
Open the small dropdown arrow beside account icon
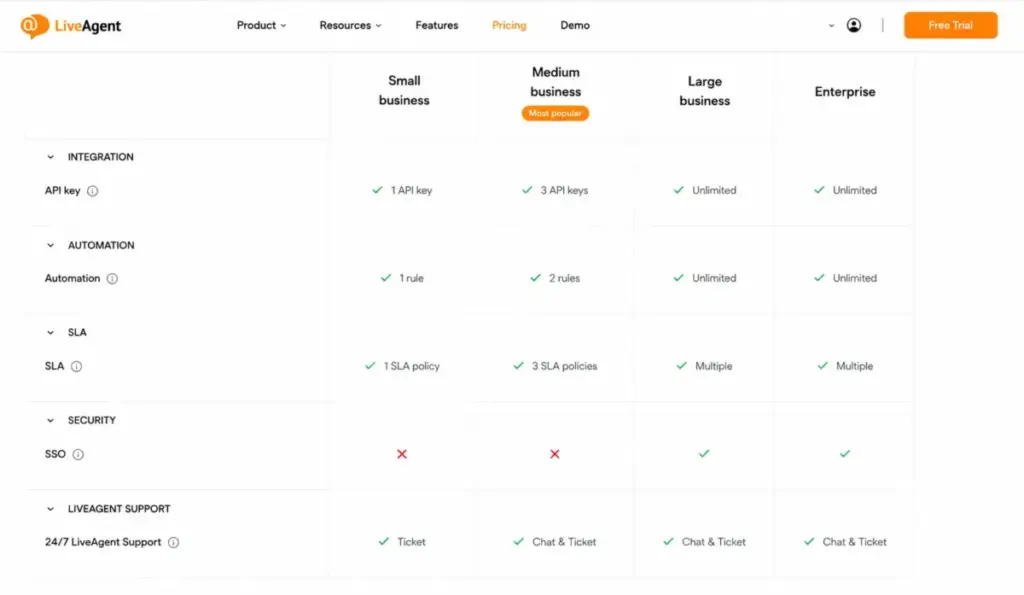pos(831,26)
